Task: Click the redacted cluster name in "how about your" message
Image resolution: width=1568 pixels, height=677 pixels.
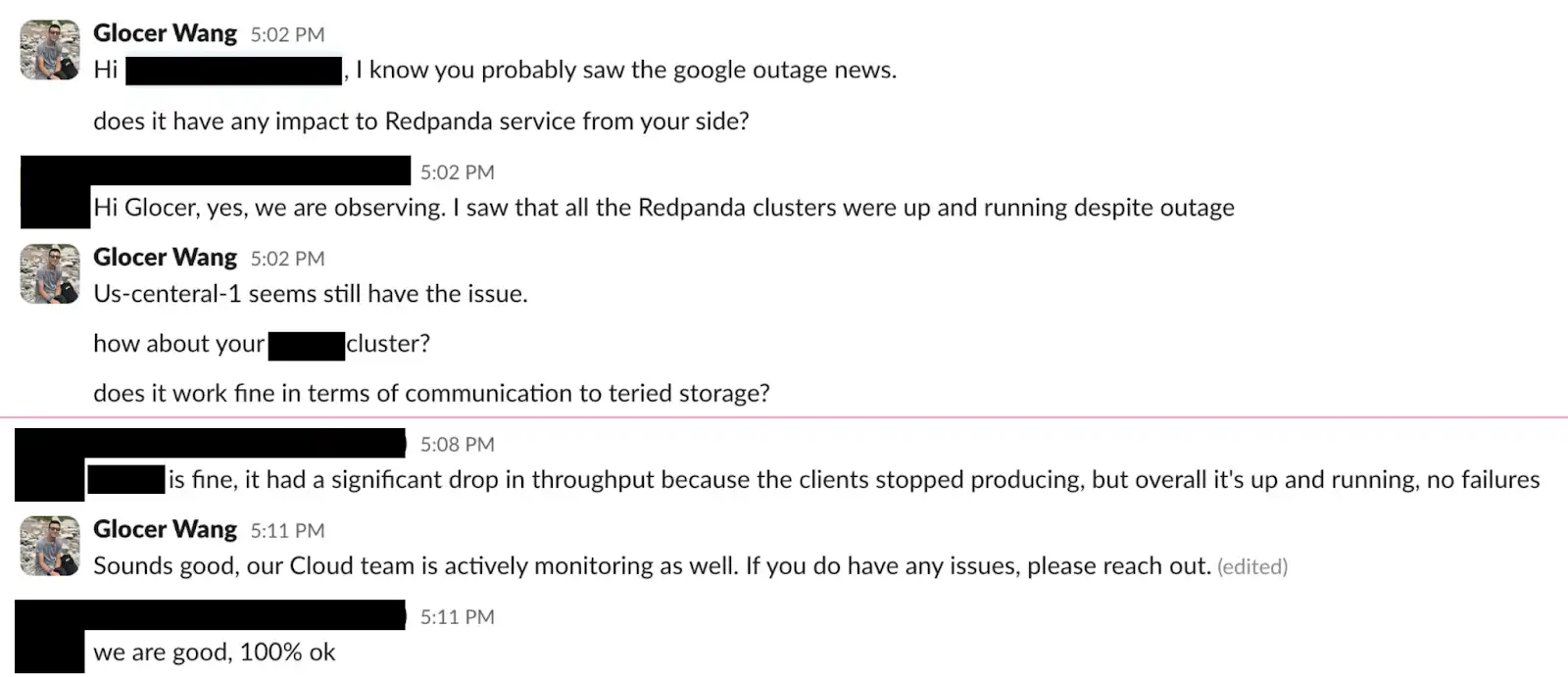Action: [x=306, y=346]
